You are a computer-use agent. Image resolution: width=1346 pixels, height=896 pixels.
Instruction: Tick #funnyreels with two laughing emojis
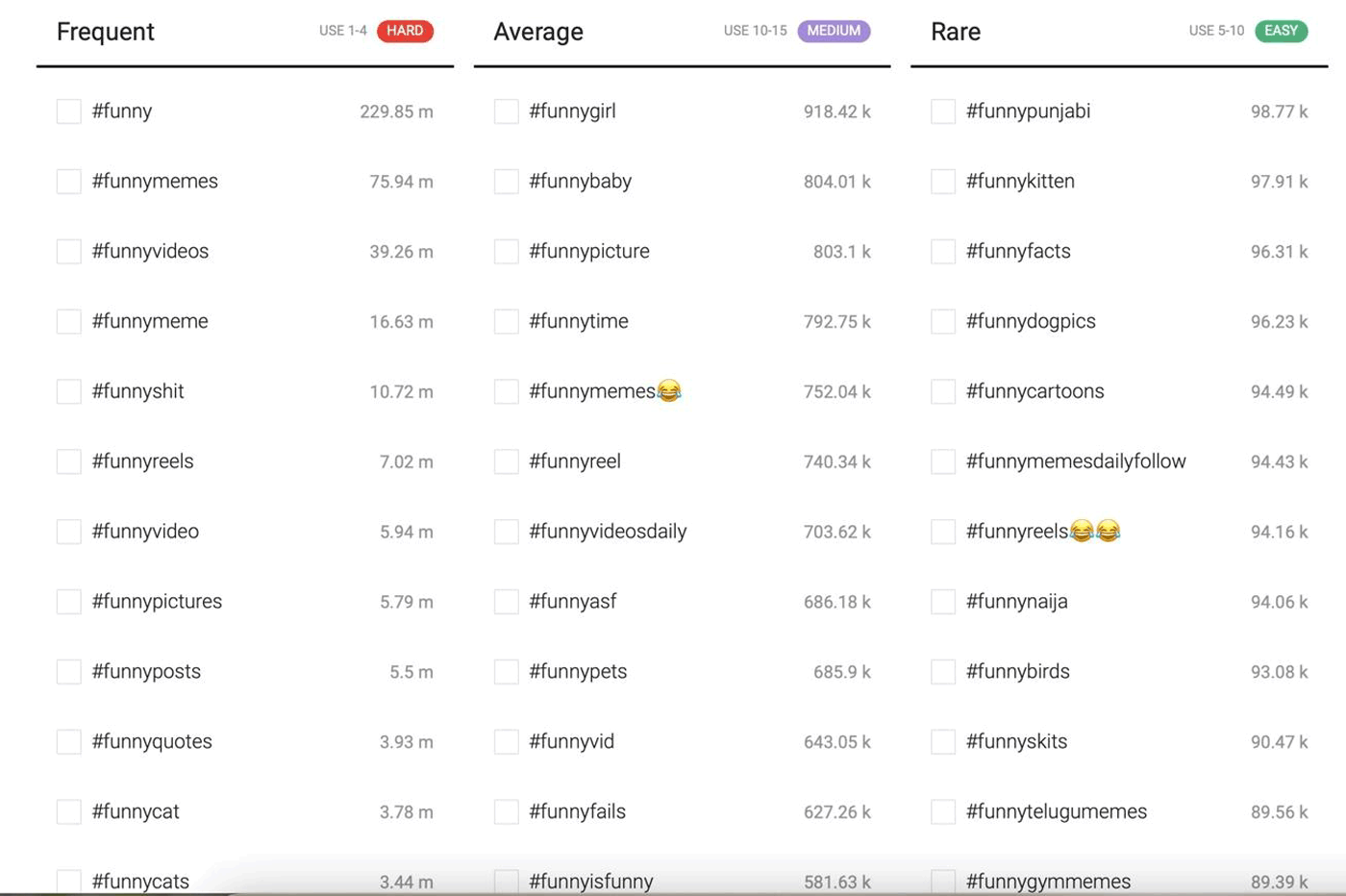pos(943,532)
